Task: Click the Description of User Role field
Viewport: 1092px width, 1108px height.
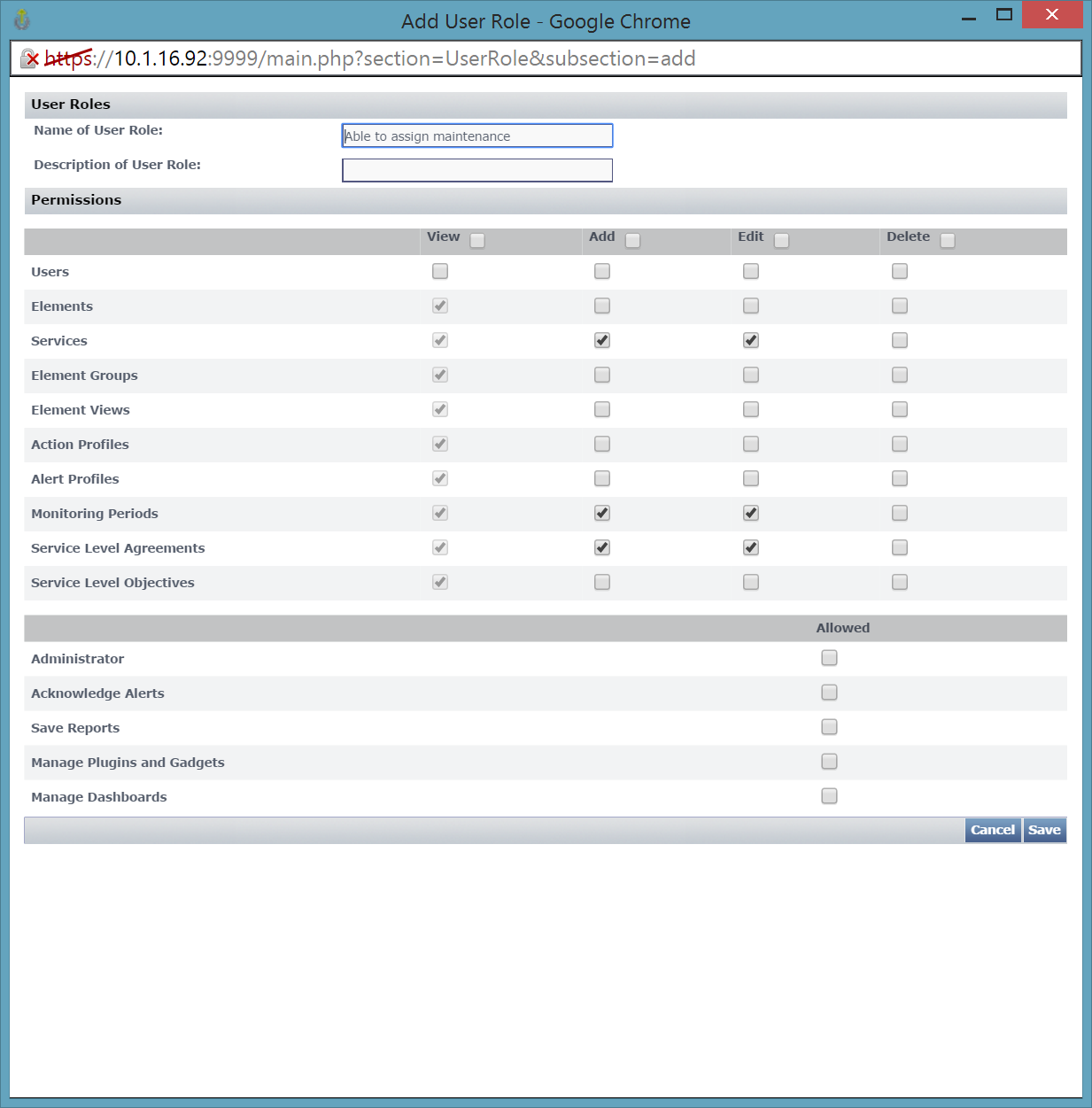Action: point(477,170)
